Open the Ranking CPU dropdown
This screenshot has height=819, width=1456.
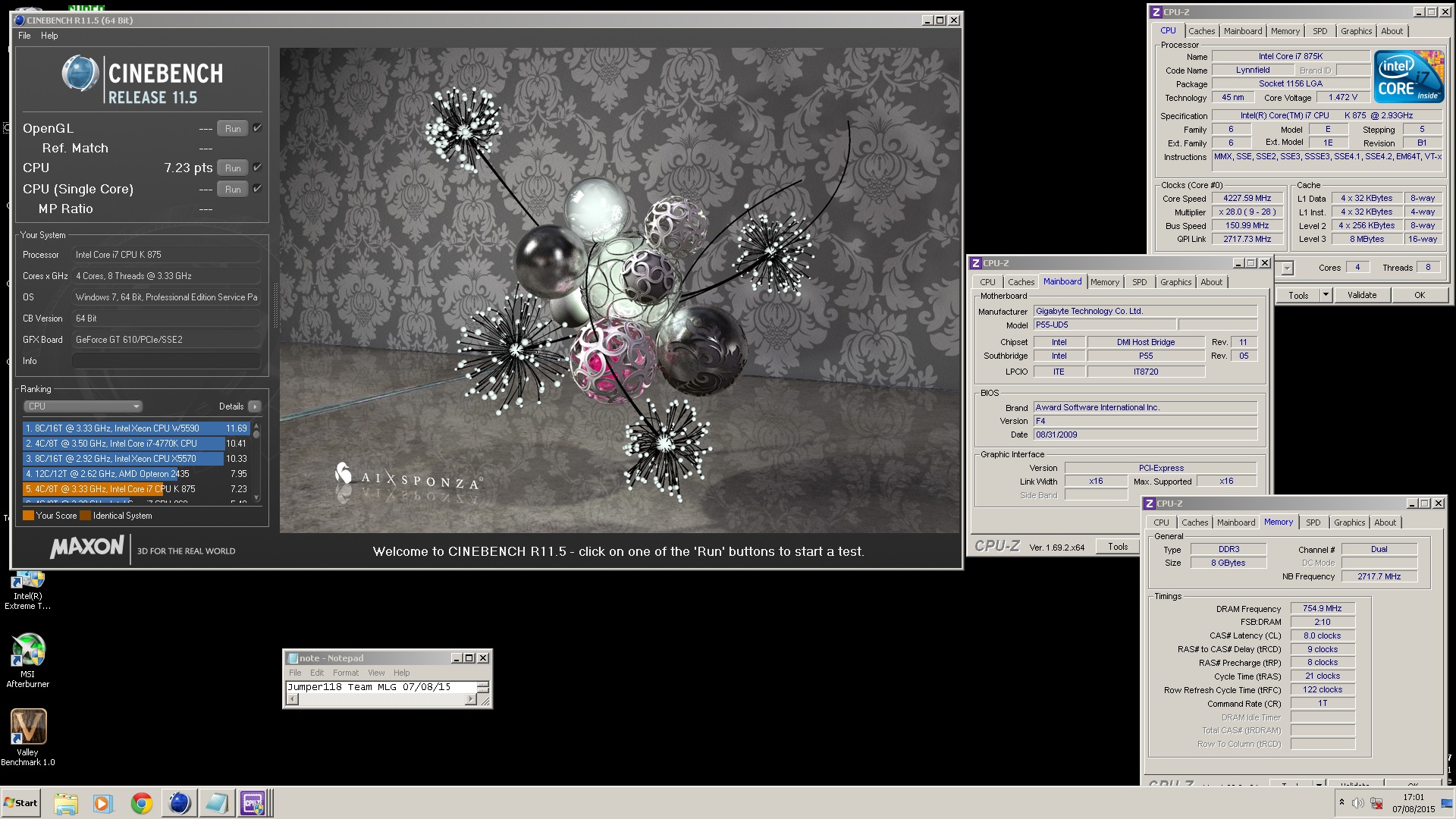click(83, 406)
